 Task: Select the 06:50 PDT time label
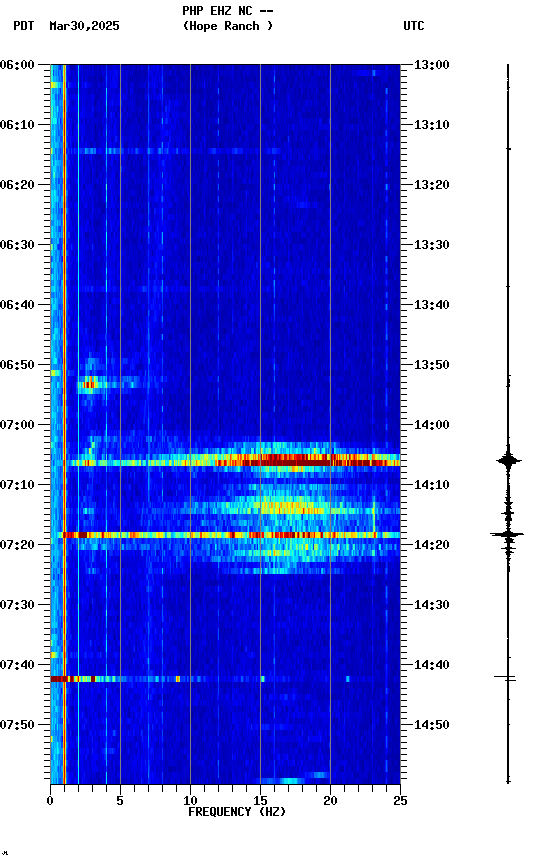tap(17, 365)
